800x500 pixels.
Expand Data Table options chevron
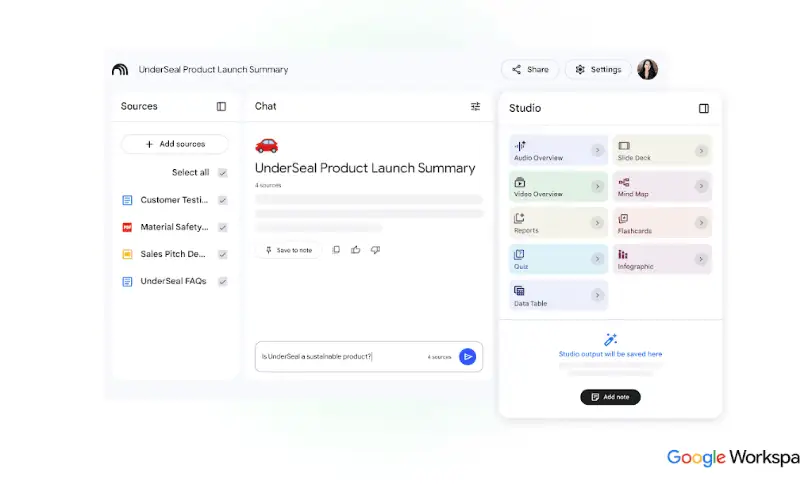tap(597, 295)
